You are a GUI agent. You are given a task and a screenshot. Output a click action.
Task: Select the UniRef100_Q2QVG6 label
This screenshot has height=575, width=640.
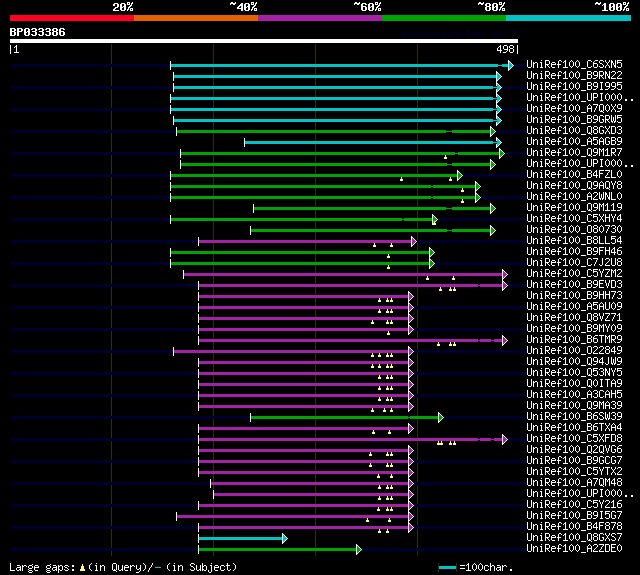[574, 450]
